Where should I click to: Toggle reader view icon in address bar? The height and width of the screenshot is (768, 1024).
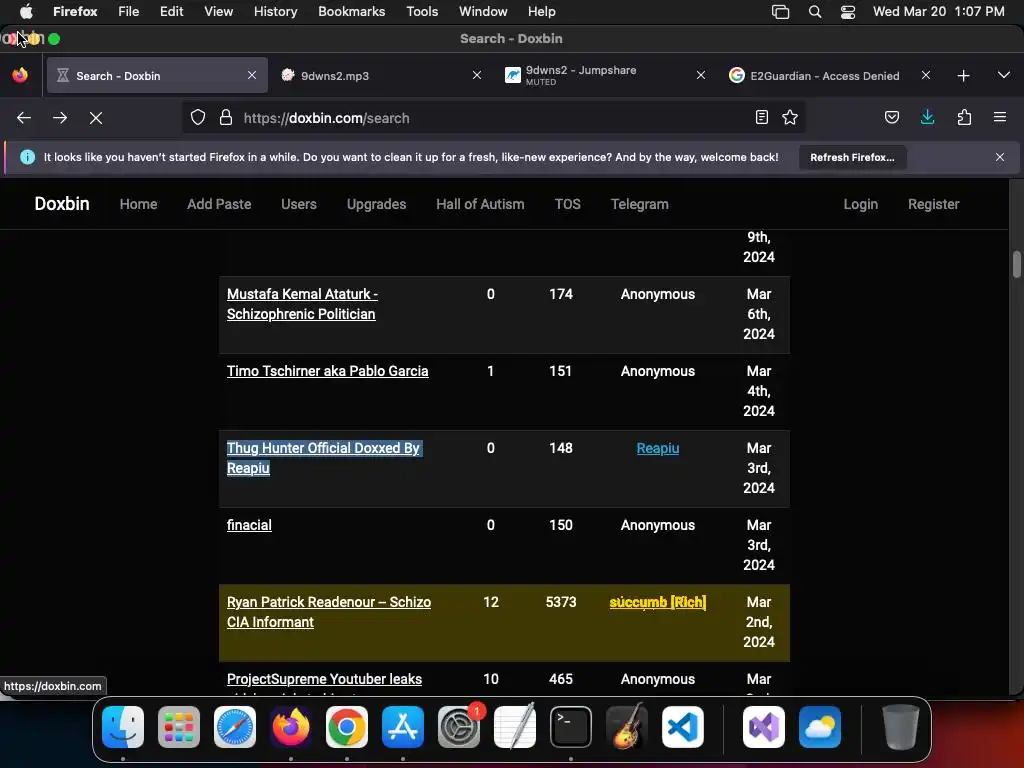[761, 118]
